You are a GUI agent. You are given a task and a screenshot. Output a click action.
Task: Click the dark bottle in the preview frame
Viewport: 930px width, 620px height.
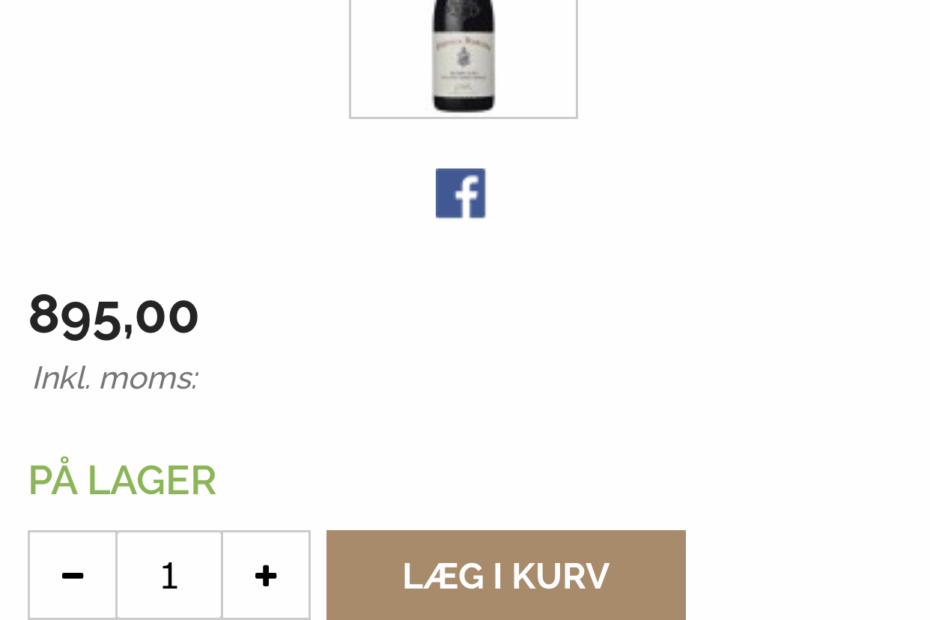pyautogui.click(x=463, y=56)
